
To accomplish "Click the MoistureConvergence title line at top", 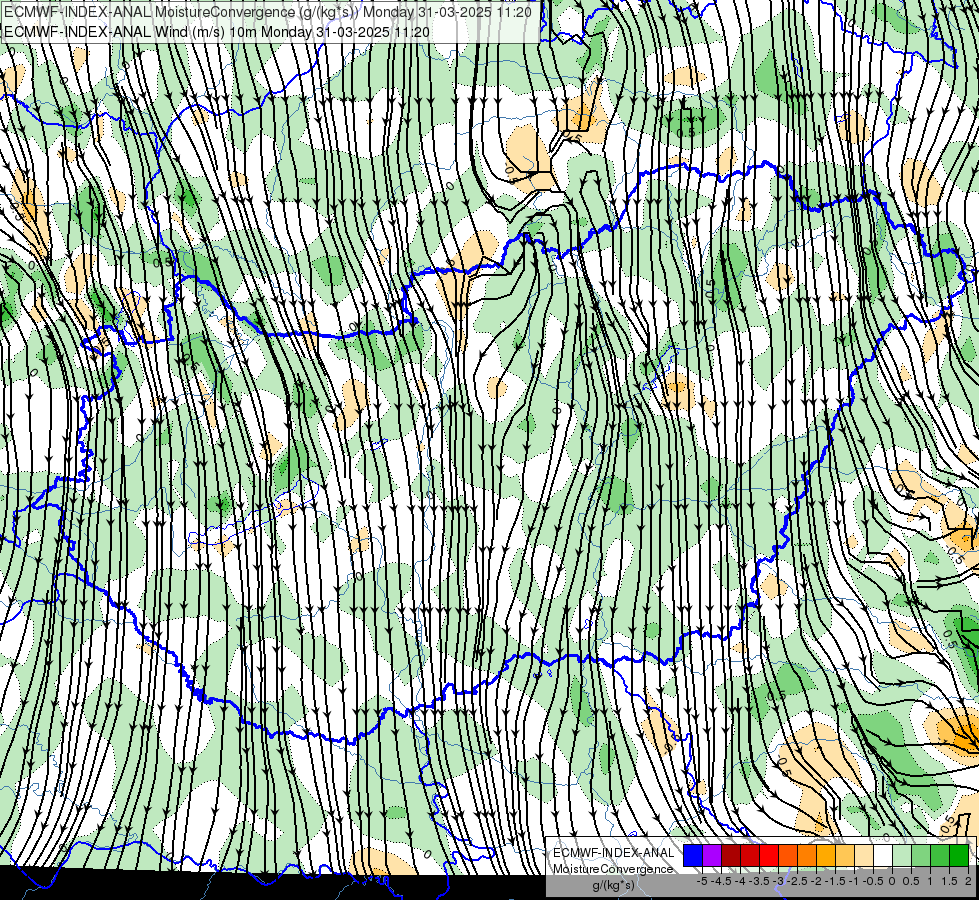I will pyautogui.click(x=268, y=11).
